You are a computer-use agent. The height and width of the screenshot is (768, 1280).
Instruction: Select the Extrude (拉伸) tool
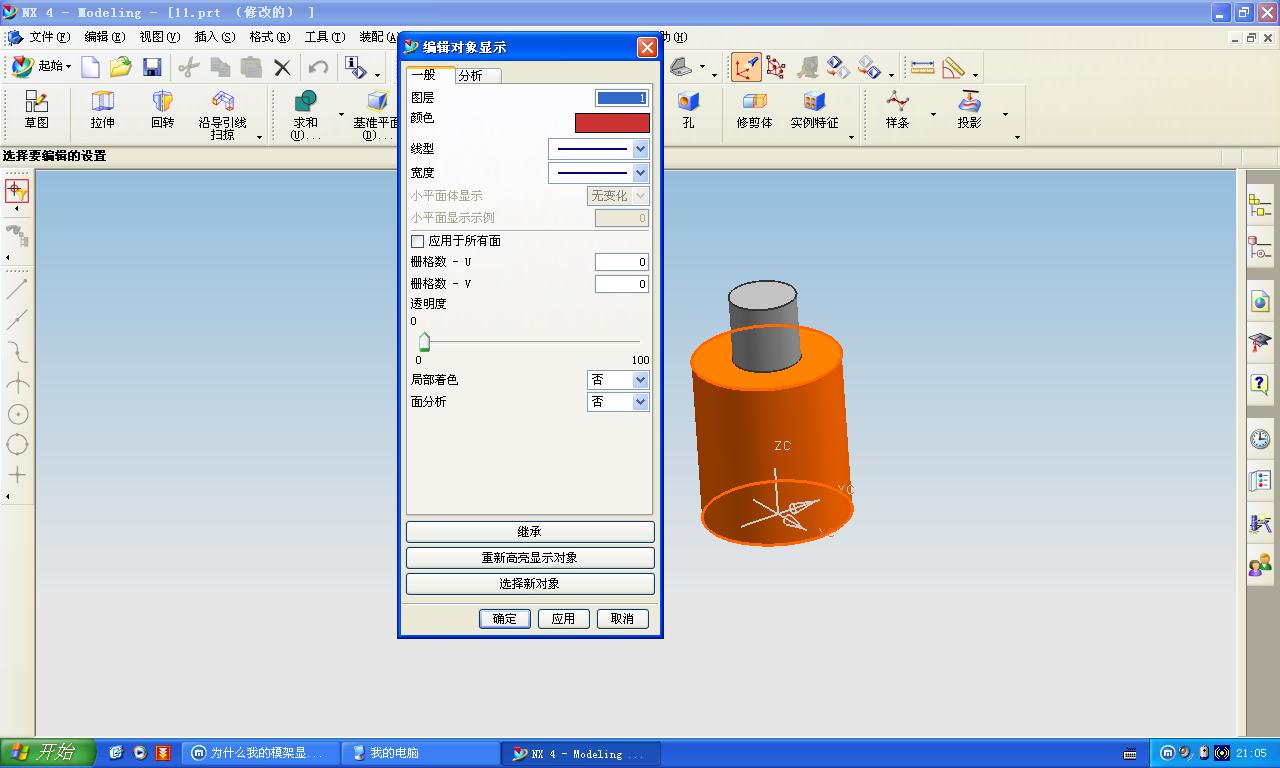(x=103, y=110)
